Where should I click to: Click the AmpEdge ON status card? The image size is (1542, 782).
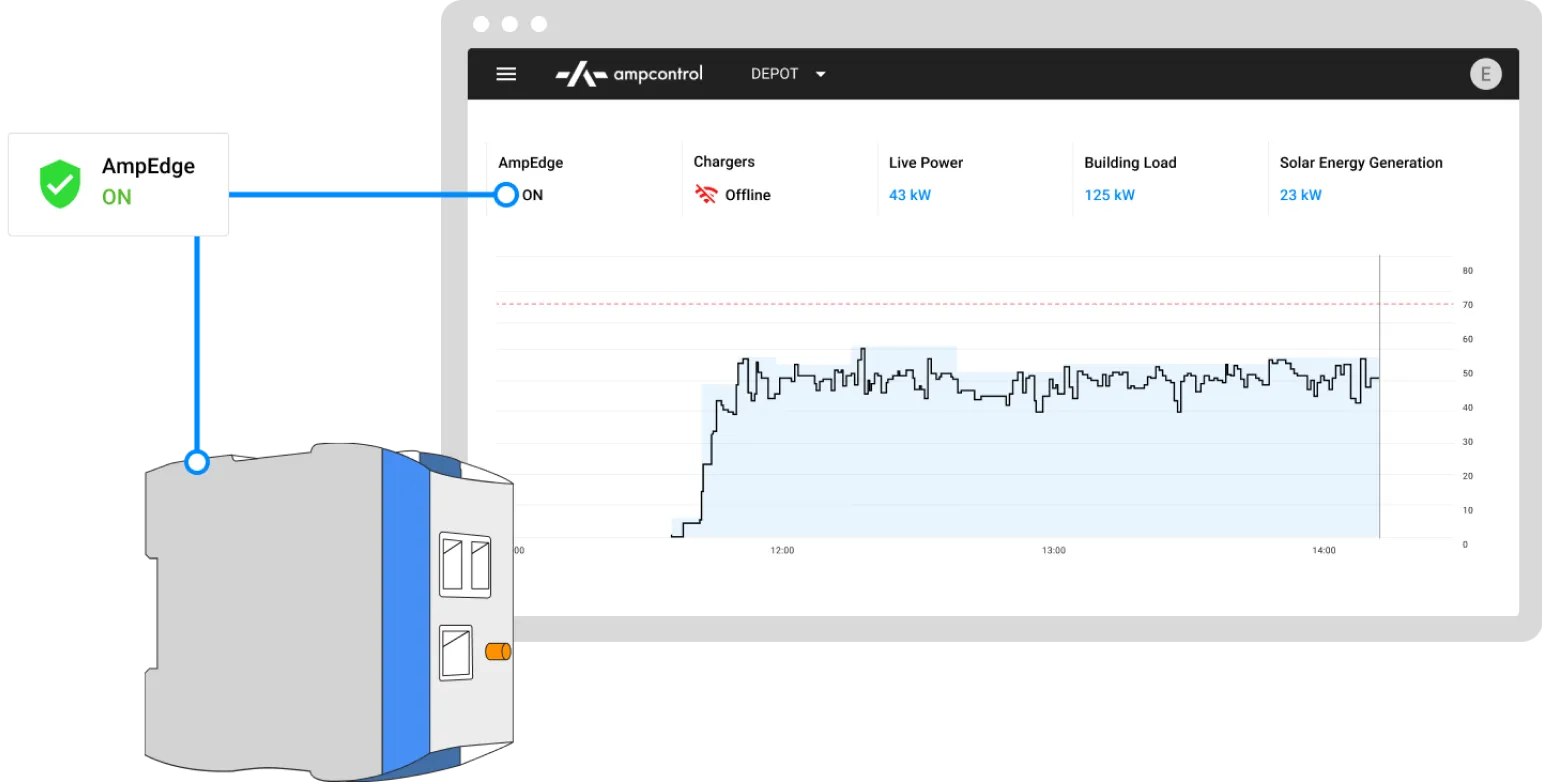point(118,184)
